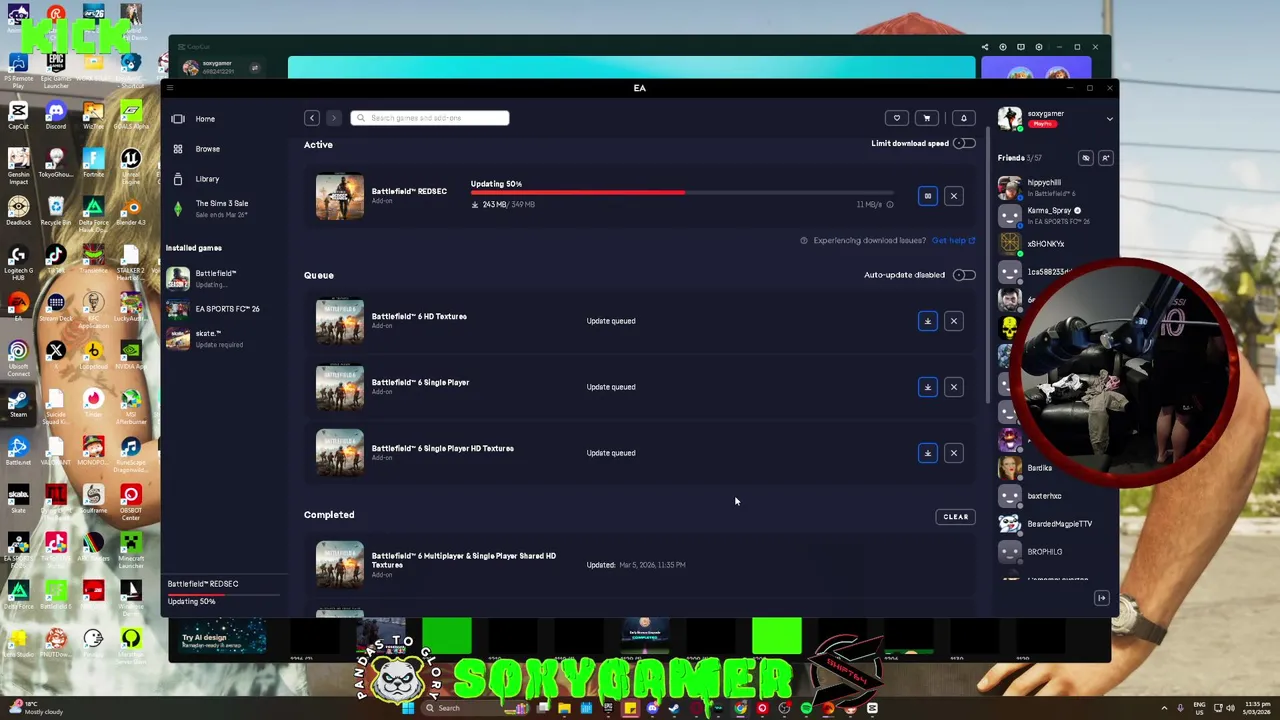The width and height of the screenshot is (1280, 720).
Task: Click the download speed info icon
Action: click(x=890, y=204)
